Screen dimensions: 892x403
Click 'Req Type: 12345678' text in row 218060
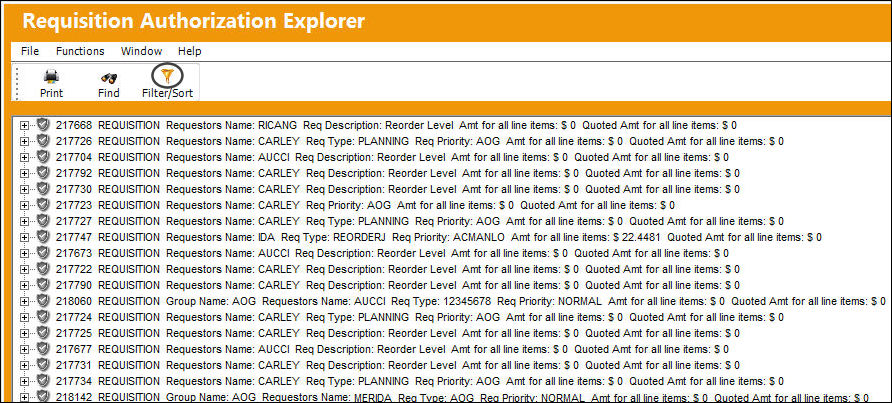441,301
